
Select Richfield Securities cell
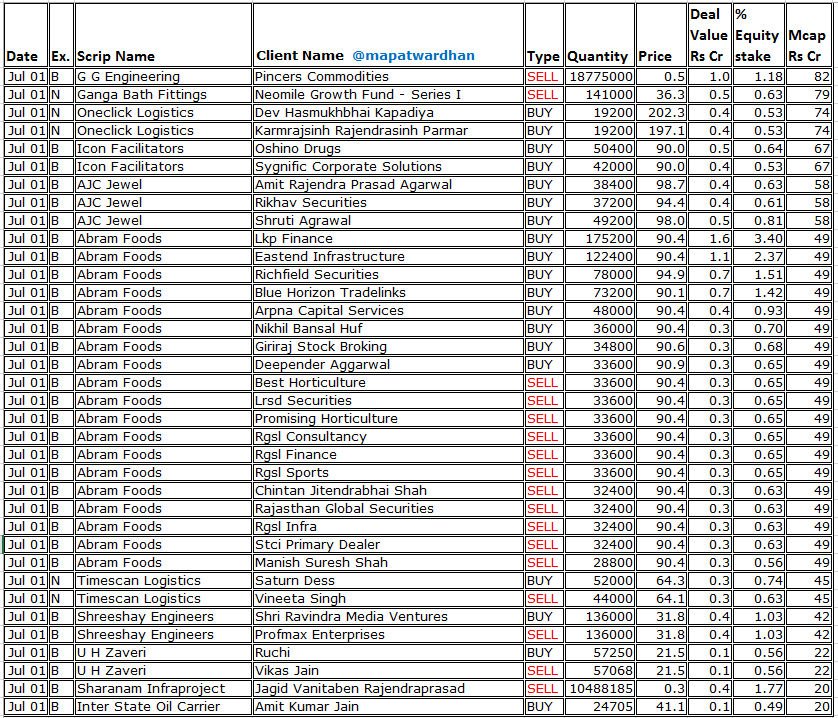pos(389,274)
